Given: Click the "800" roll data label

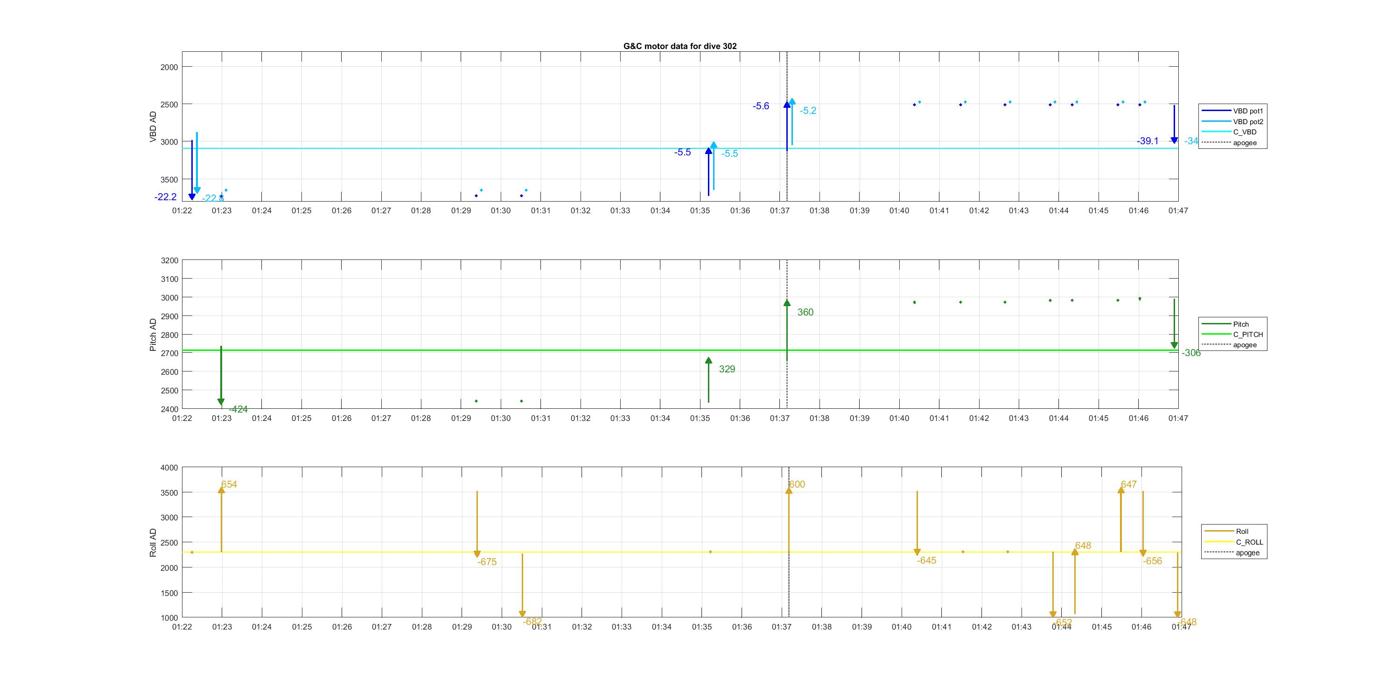Looking at the screenshot, I should pyautogui.click(x=797, y=485).
